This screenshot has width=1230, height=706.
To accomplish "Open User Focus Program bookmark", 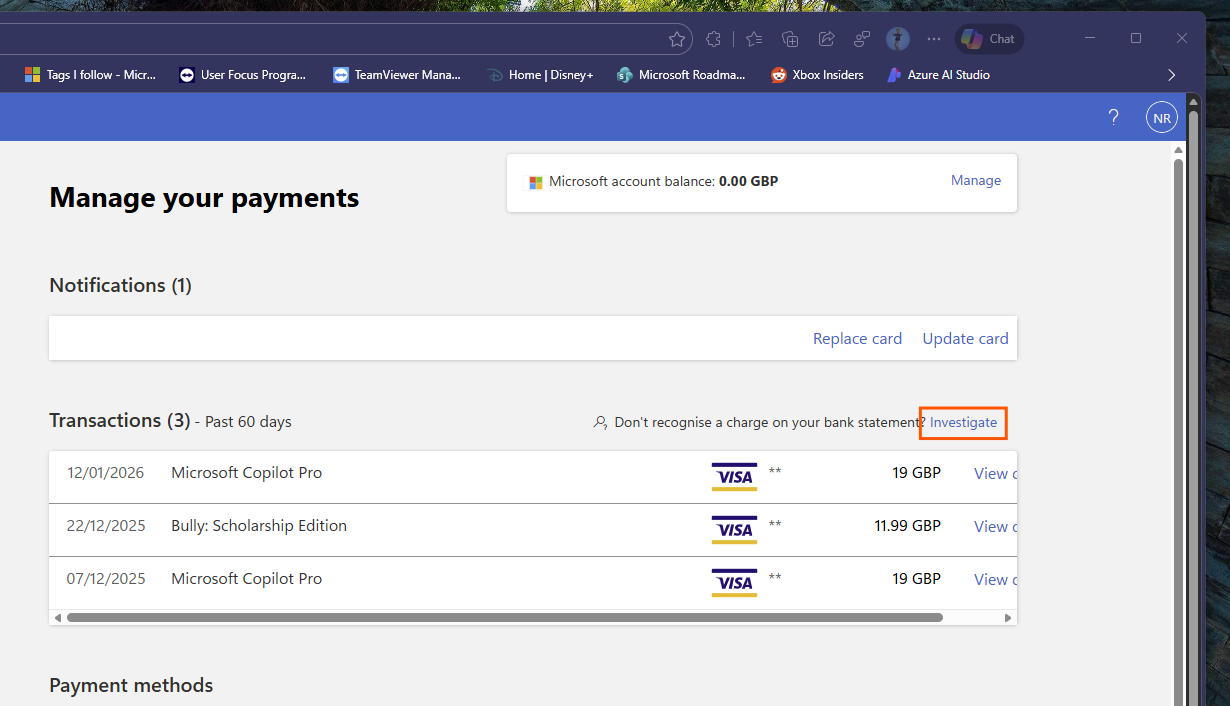I will click(x=243, y=74).
